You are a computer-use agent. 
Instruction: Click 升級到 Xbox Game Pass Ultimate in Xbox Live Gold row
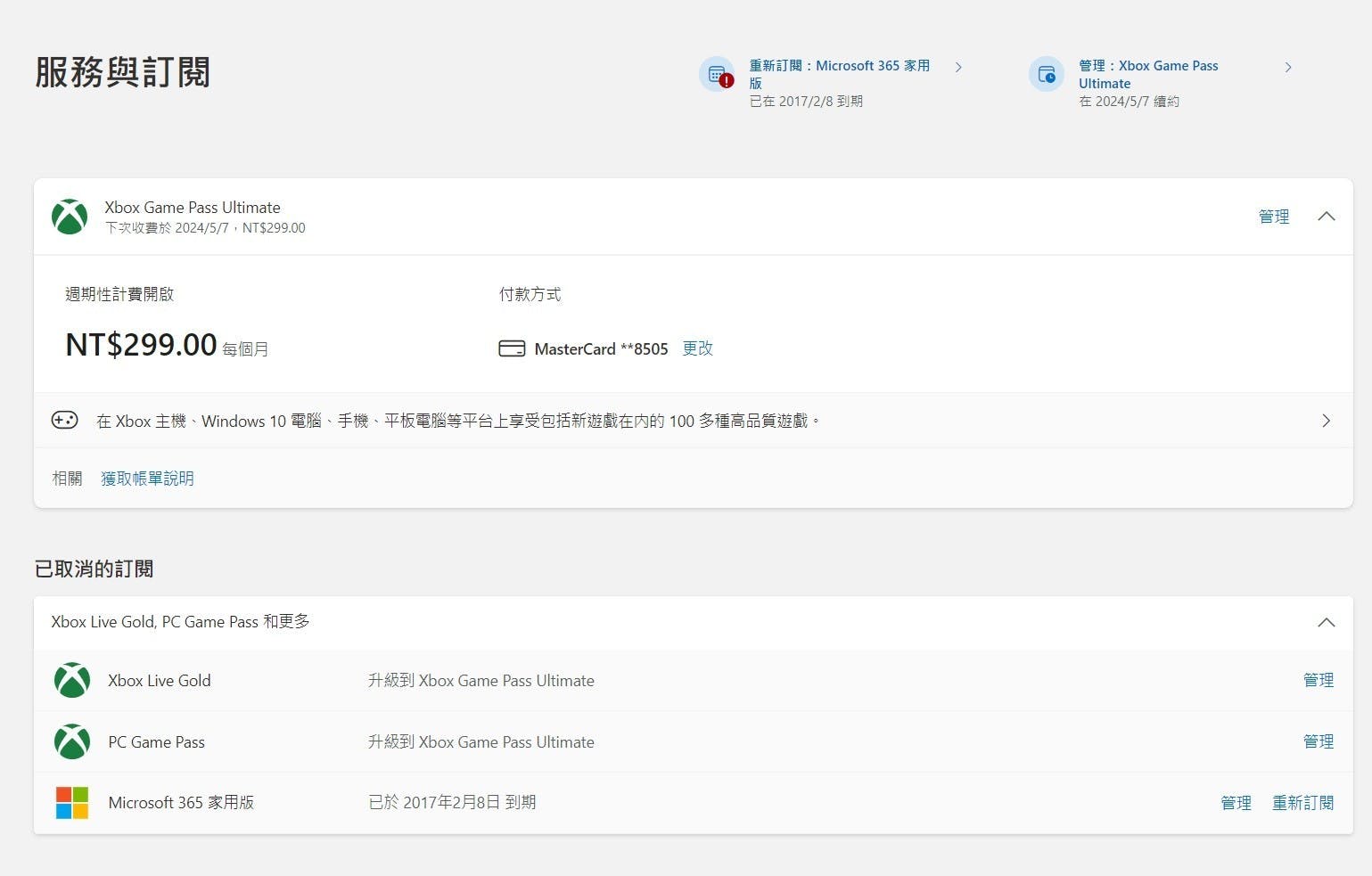pos(481,681)
